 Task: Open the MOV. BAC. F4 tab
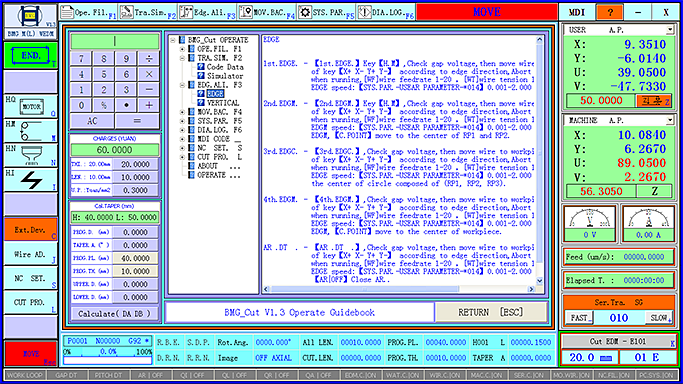267,12
